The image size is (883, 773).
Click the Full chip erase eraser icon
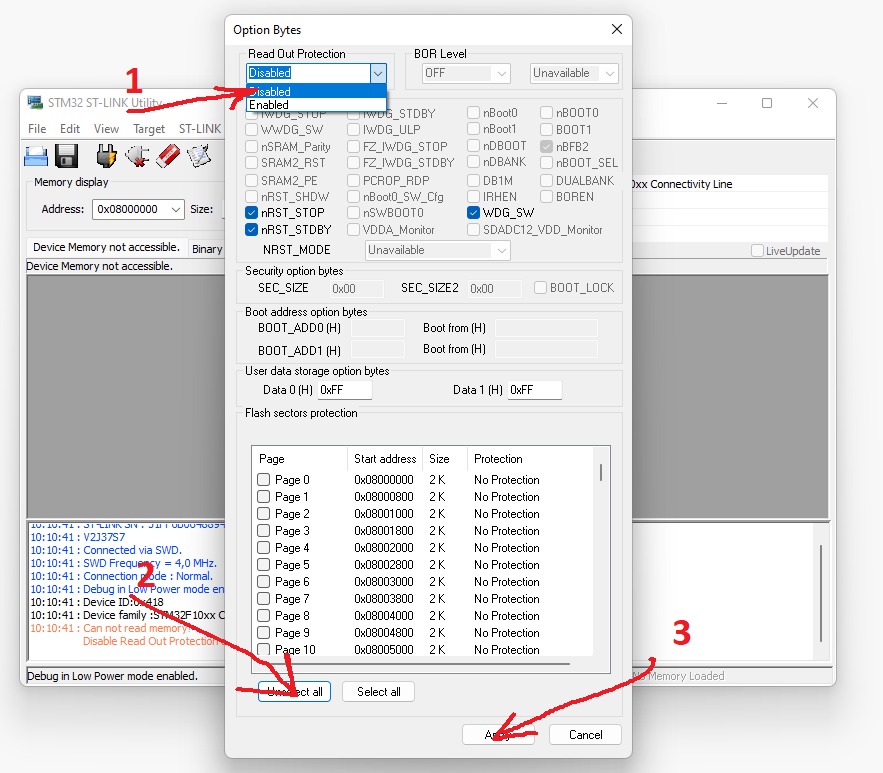(168, 156)
